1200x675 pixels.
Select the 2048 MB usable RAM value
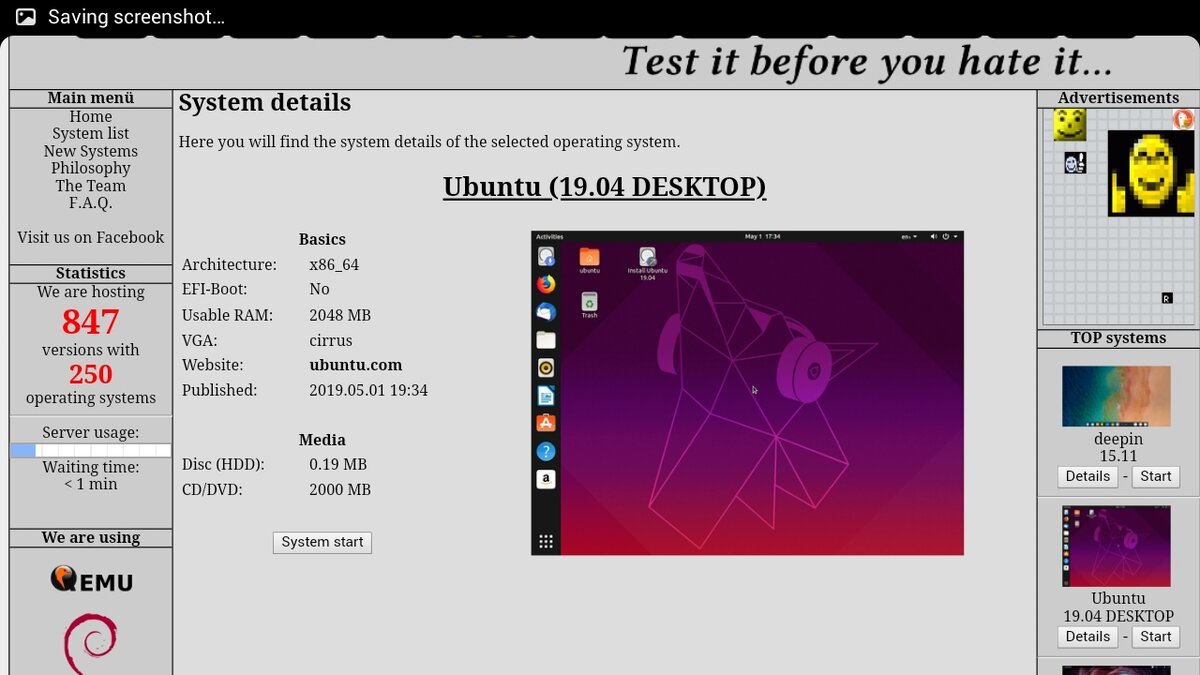340,315
